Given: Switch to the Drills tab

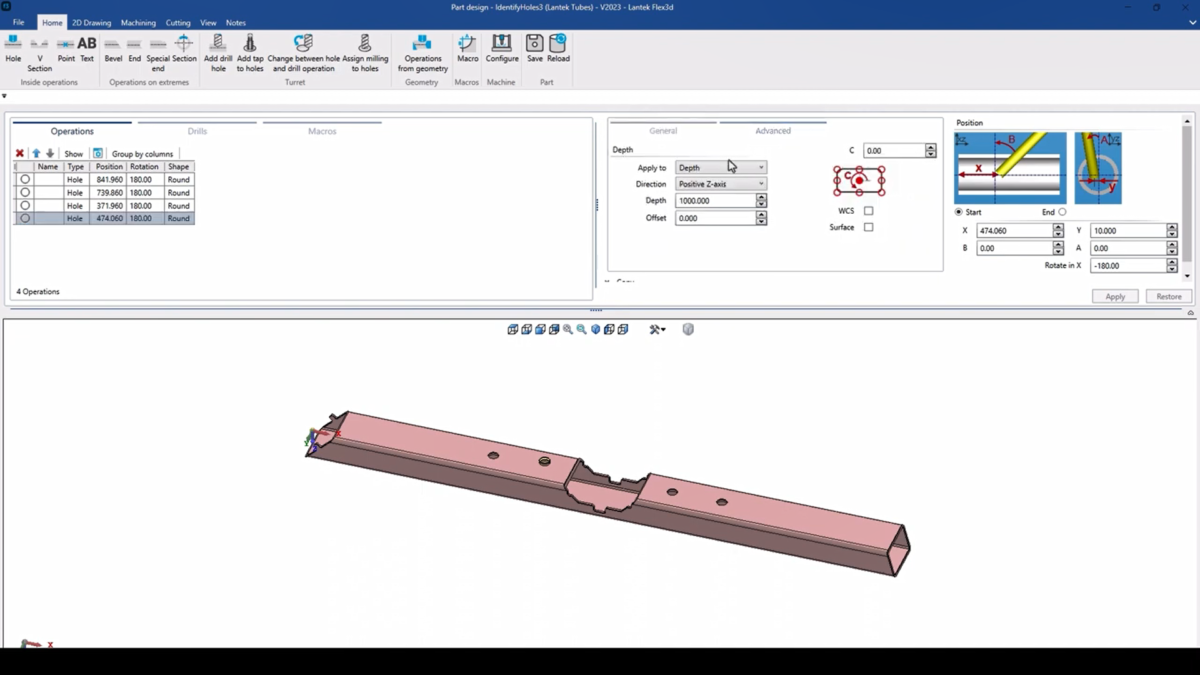Looking at the screenshot, I should 197,131.
